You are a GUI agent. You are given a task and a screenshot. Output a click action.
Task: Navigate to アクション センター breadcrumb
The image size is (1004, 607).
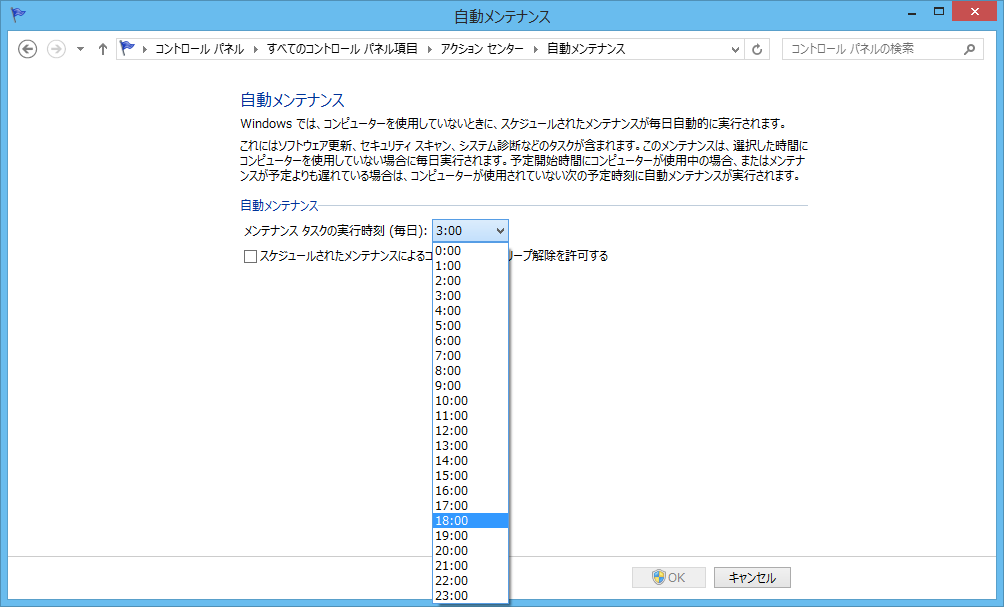click(482, 49)
